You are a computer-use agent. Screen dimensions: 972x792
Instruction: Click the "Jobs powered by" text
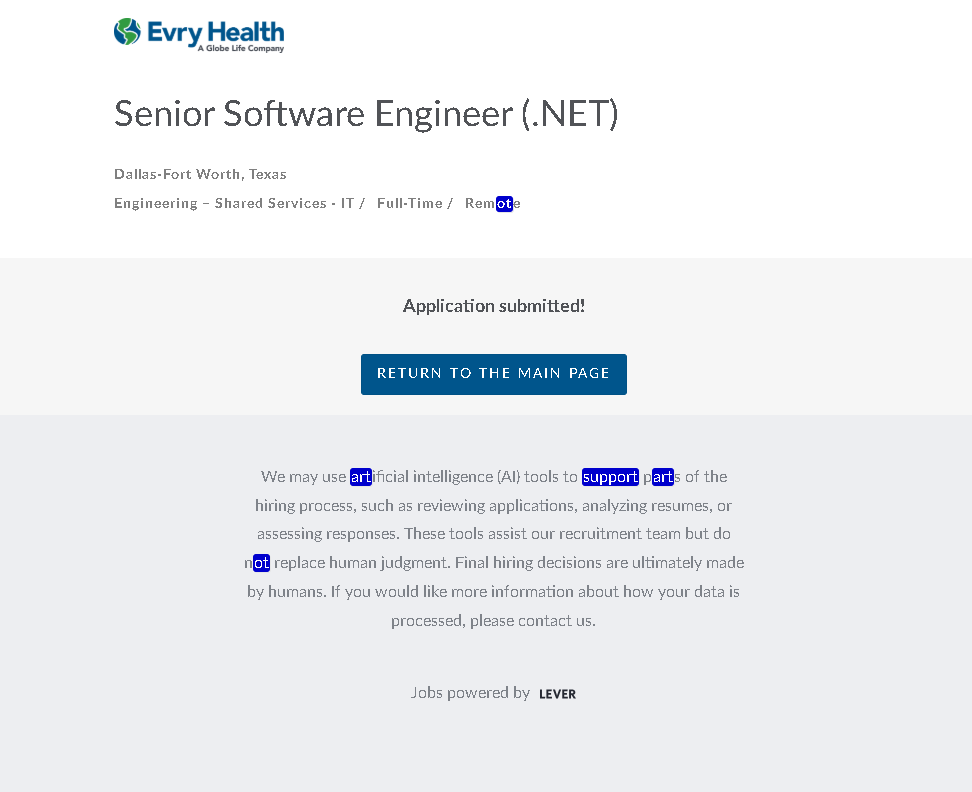tap(470, 693)
